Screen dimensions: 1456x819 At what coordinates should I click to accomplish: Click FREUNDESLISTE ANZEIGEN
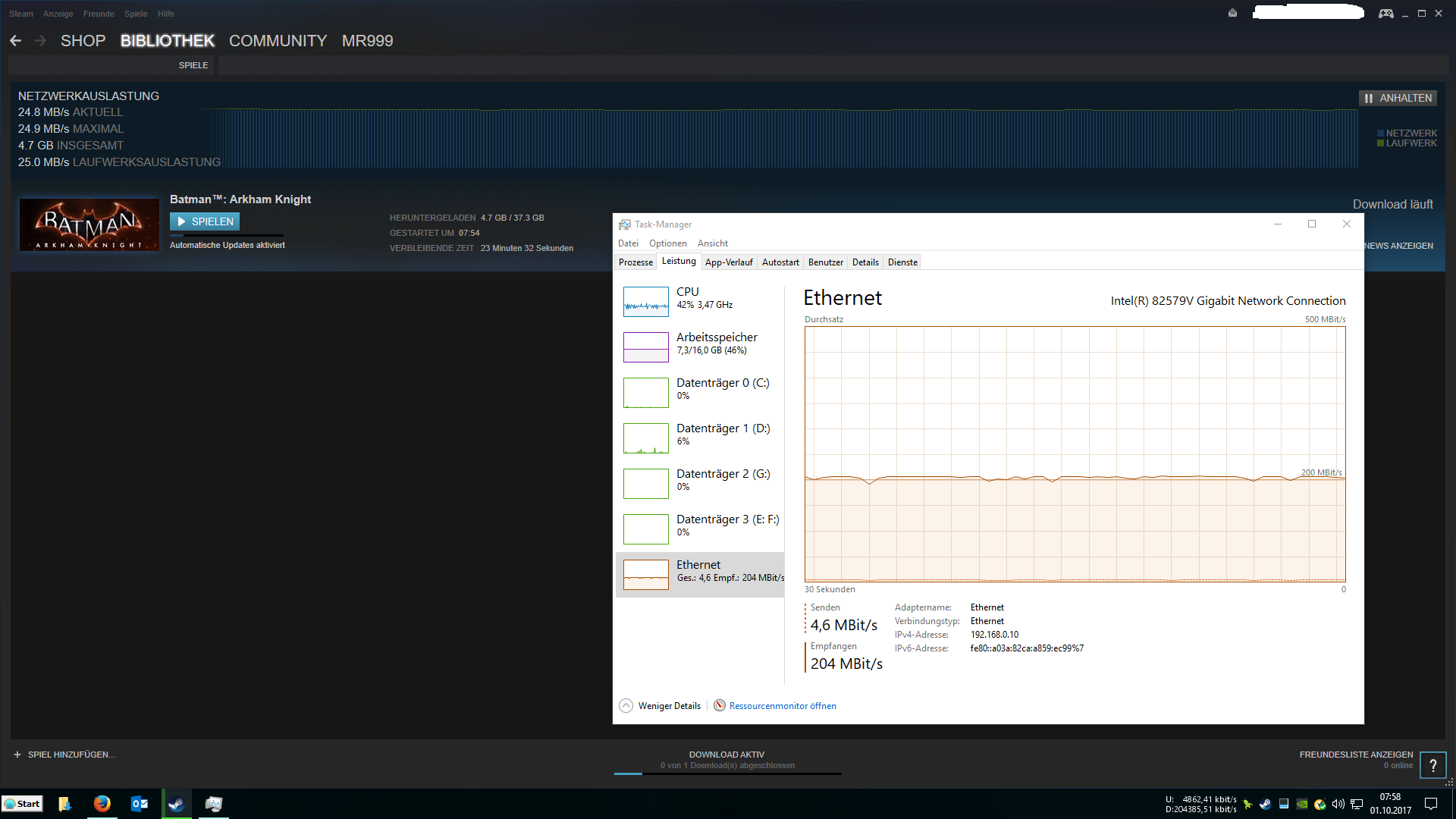[1356, 755]
